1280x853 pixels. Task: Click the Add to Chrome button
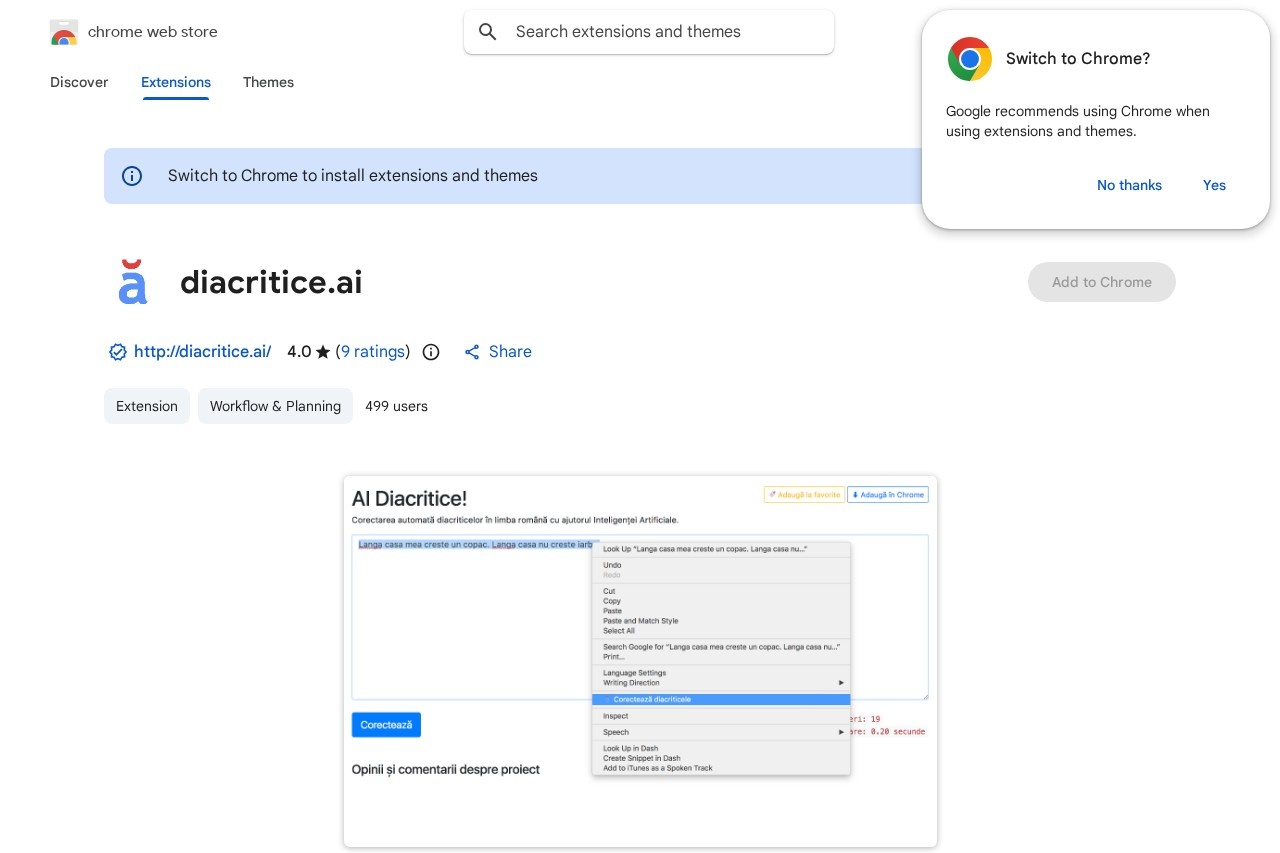coord(1101,282)
